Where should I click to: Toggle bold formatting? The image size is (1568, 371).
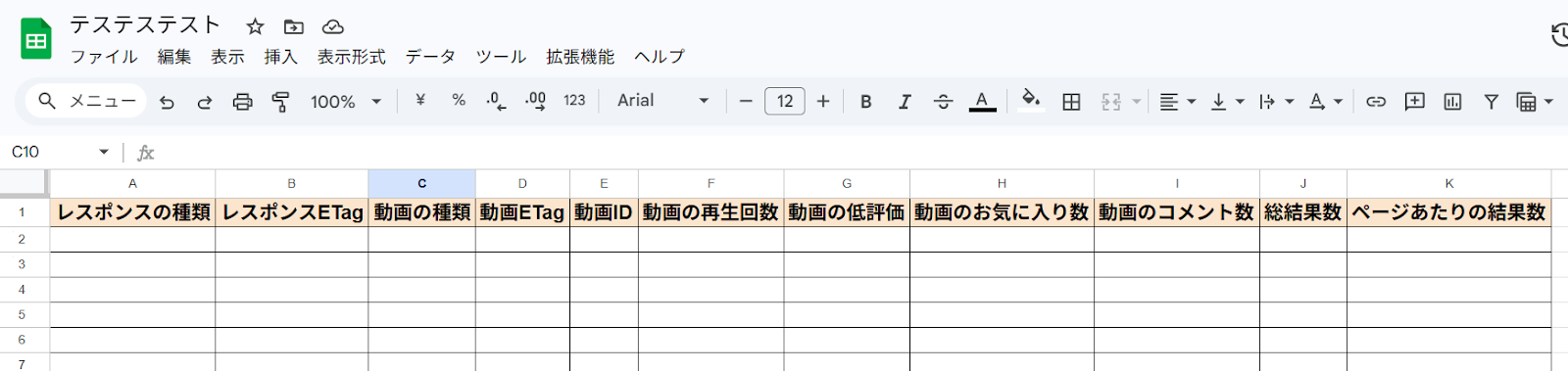pos(865,102)
